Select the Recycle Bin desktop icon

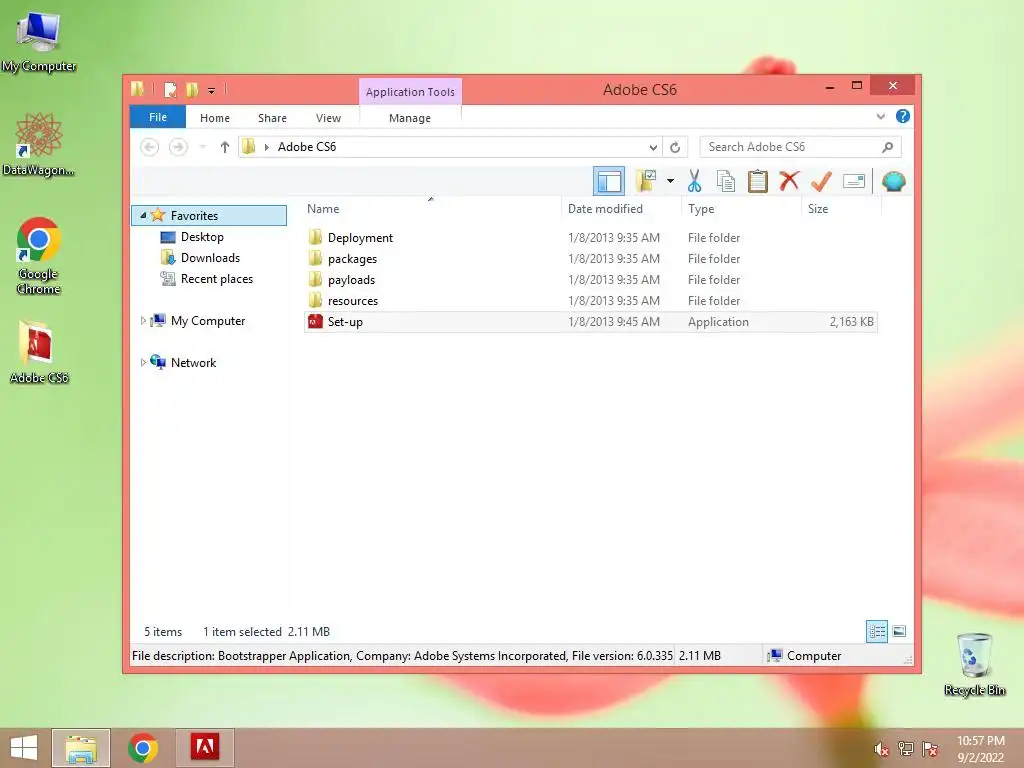(974, 664)
